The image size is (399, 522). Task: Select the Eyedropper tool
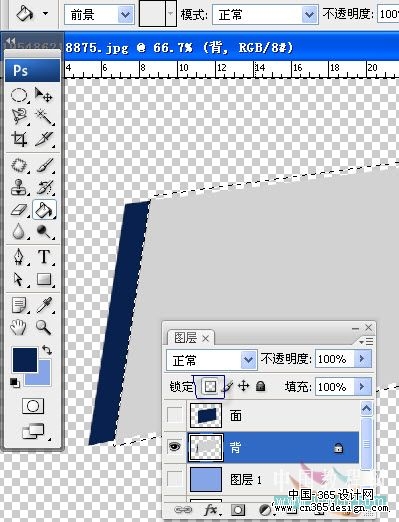(x=44, y=305)
